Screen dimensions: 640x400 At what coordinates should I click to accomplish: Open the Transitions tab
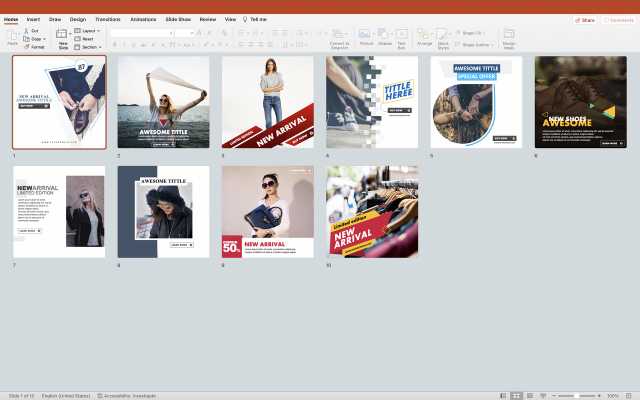click(107, 19)
